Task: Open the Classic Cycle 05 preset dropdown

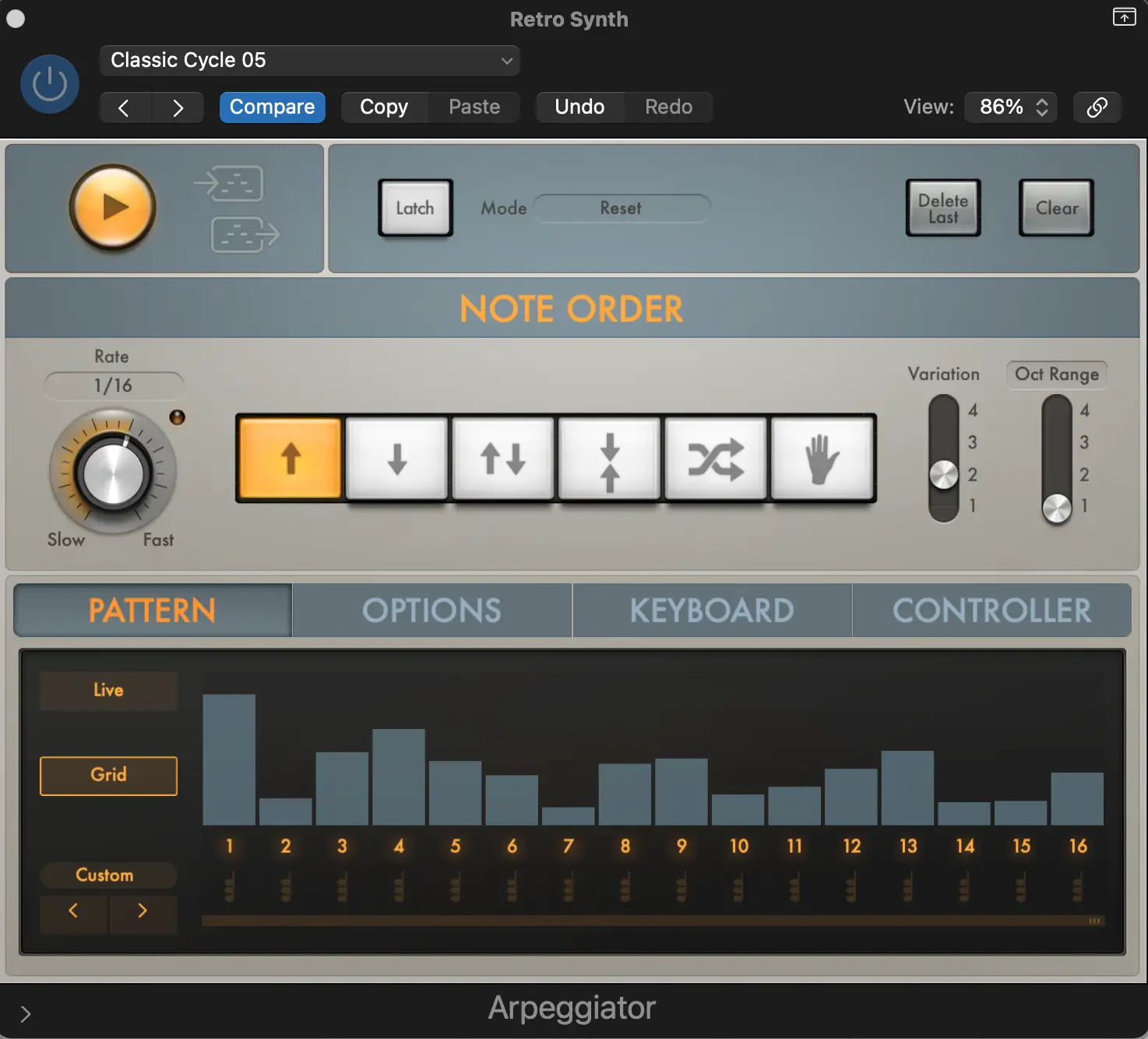Action: (309, 60)
